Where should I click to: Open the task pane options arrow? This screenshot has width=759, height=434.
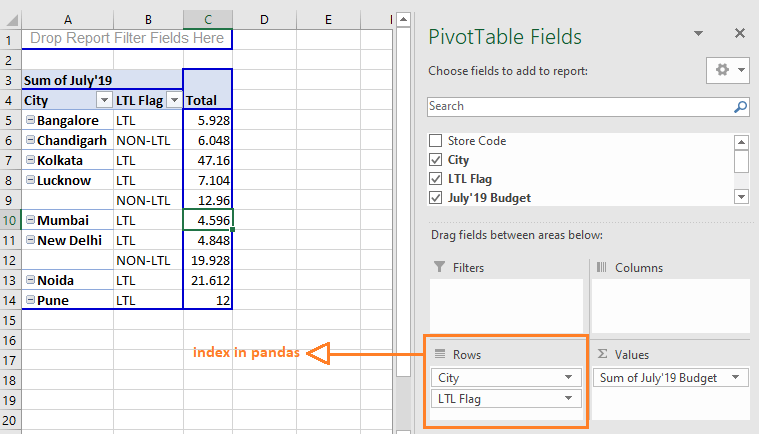point(697,34)
